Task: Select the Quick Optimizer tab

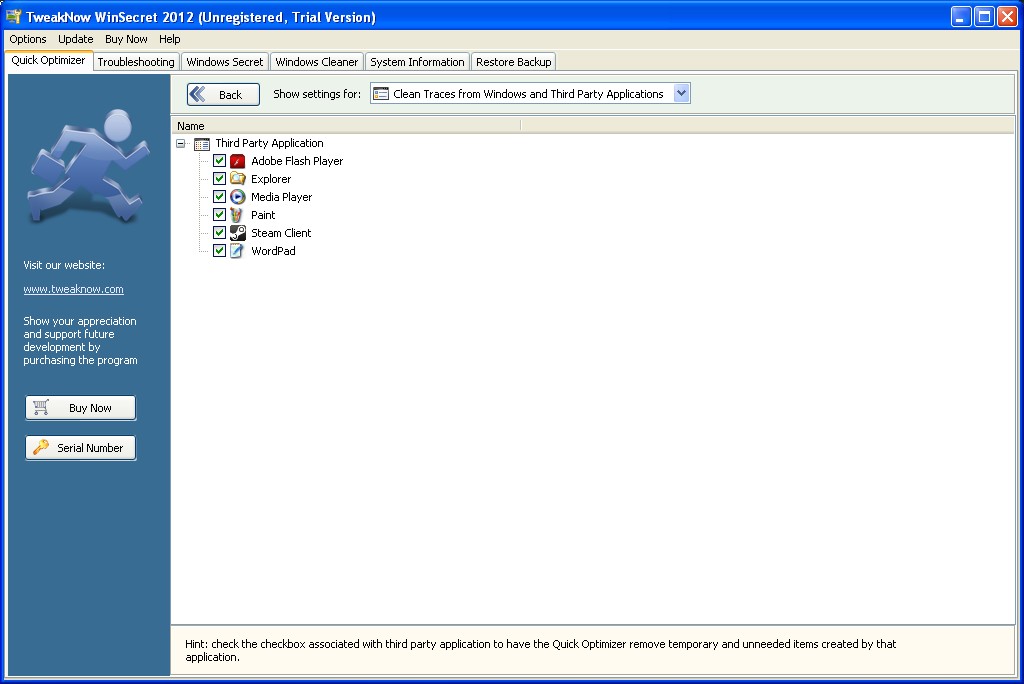Action: (x=48, y=60)
